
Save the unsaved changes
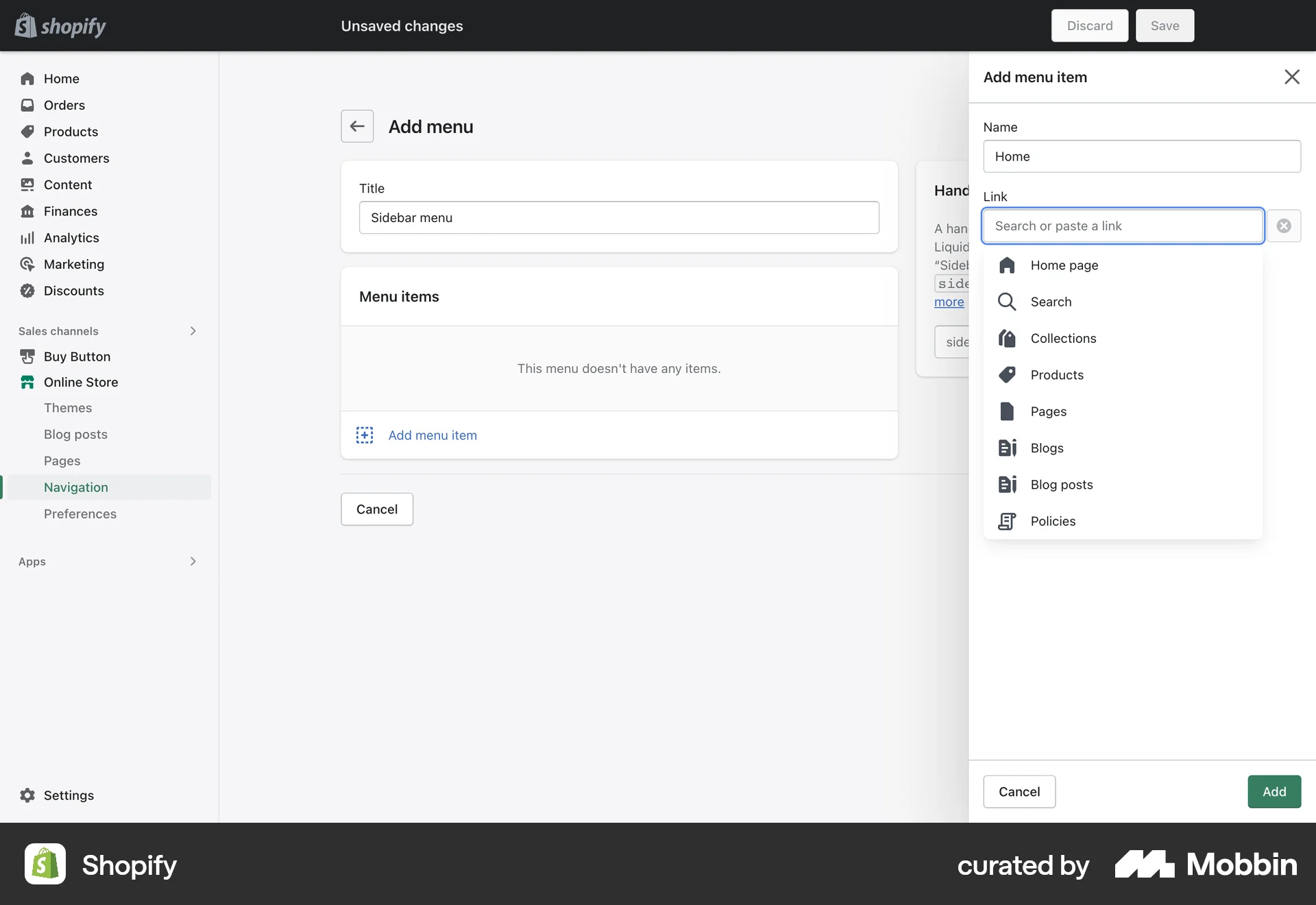1164,25
